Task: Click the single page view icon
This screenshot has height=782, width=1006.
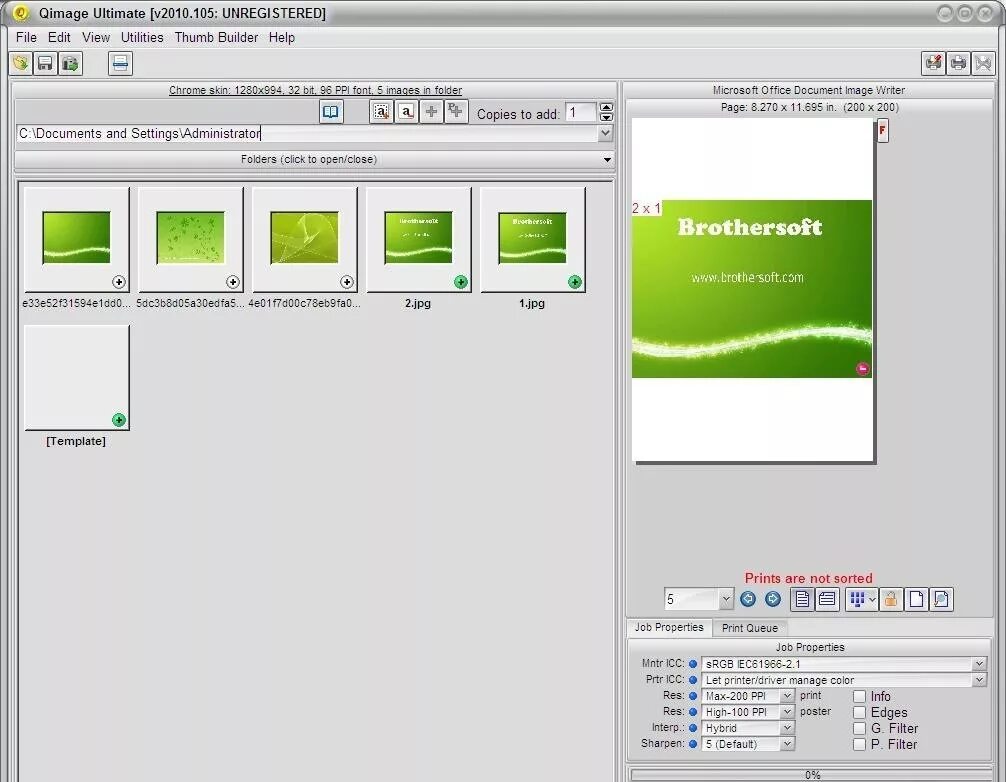Action: pos(802,599)
